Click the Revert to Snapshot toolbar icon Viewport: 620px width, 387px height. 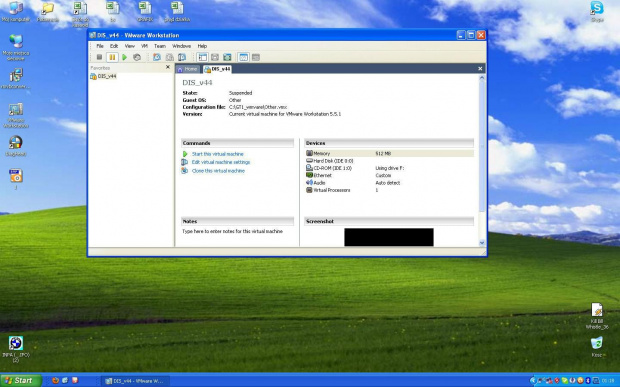[x=170, y=57]
